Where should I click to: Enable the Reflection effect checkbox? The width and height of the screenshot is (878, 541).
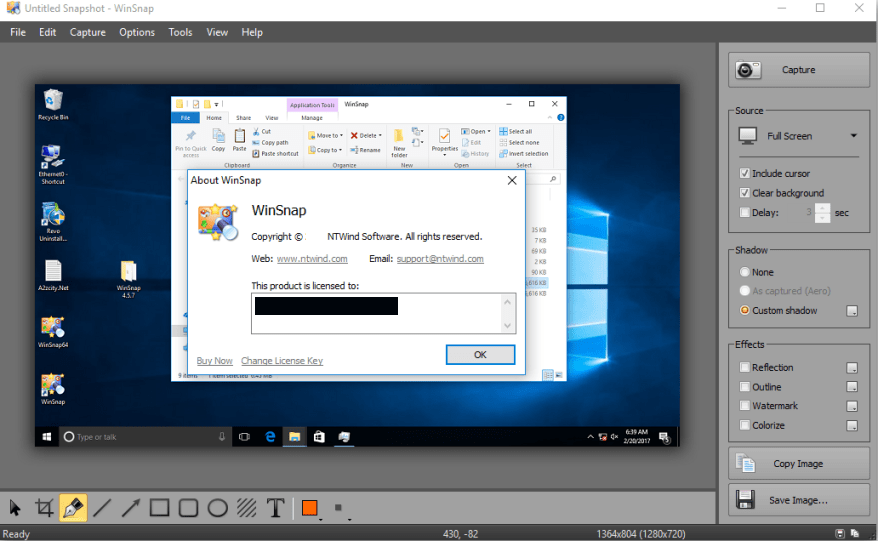point(745,367)
